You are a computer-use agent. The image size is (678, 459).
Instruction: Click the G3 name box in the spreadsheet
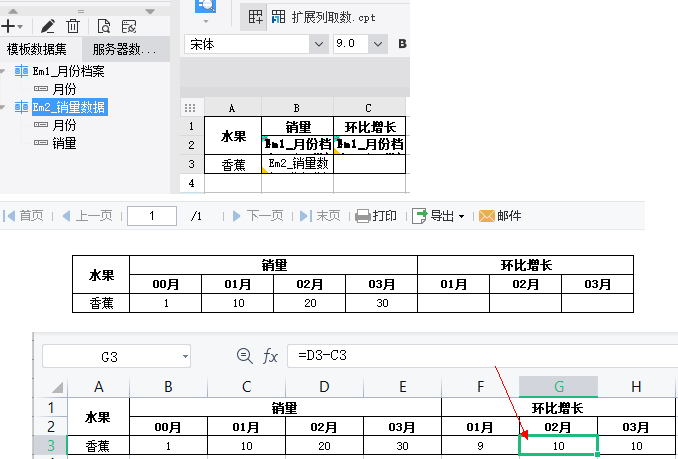coord(109,357)
